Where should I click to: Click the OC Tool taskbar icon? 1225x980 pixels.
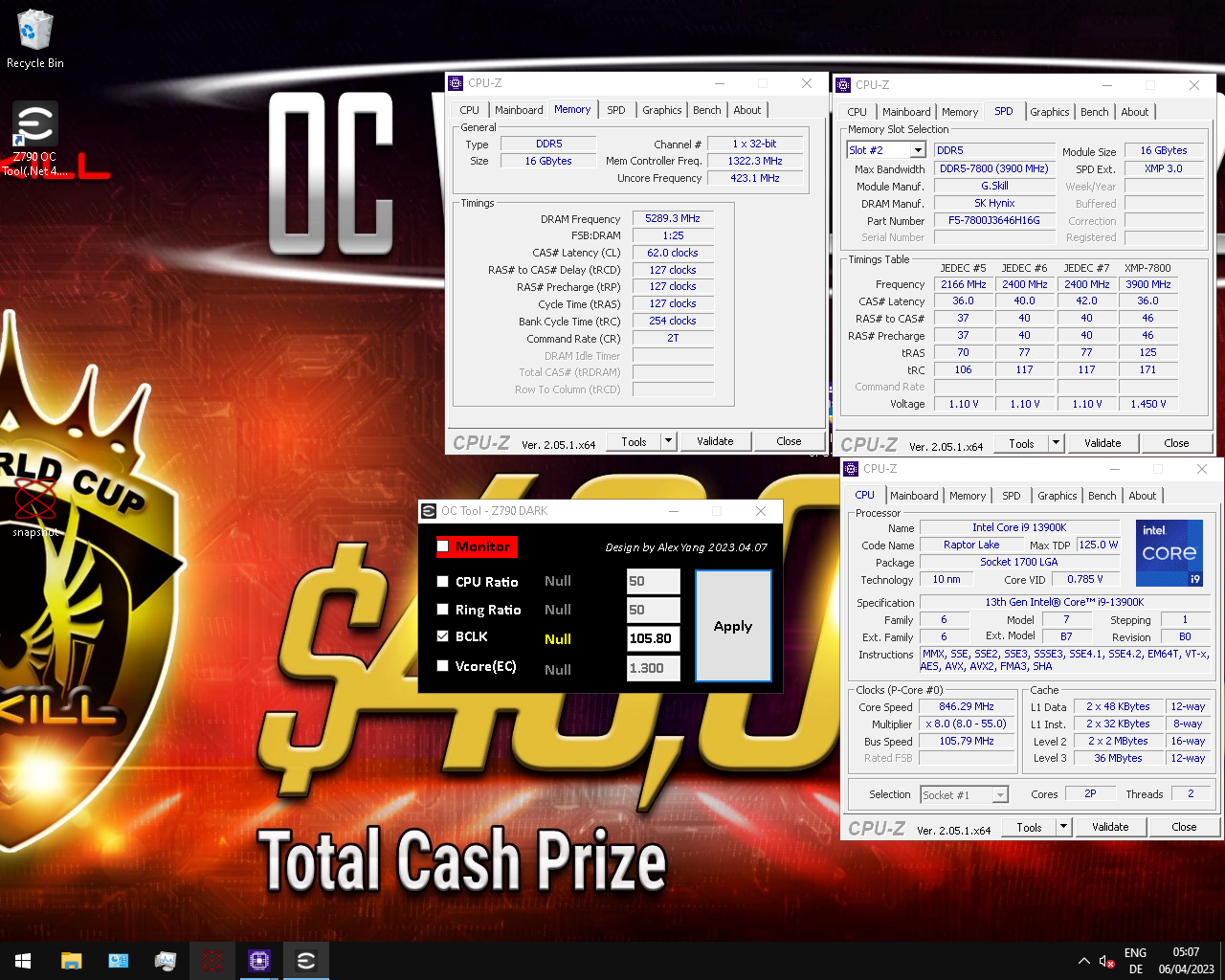point(306,961)
